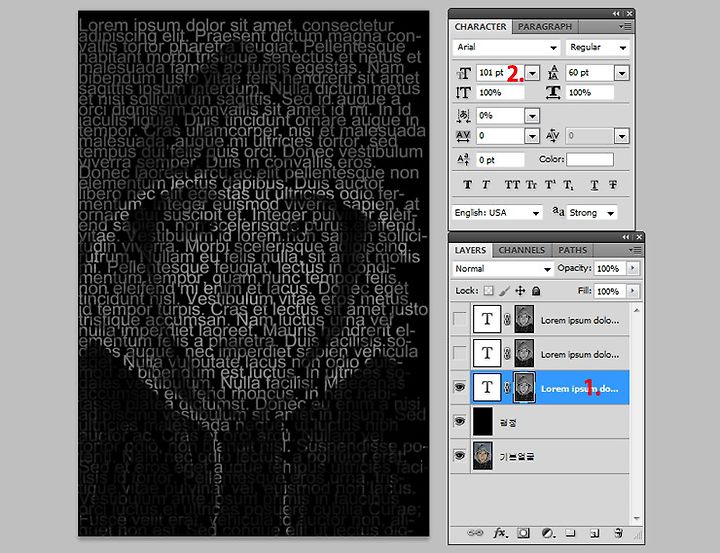Add a layer mask from Layers footer
Viewport: 720px width, 553px height.
click(x=523, y=533)
